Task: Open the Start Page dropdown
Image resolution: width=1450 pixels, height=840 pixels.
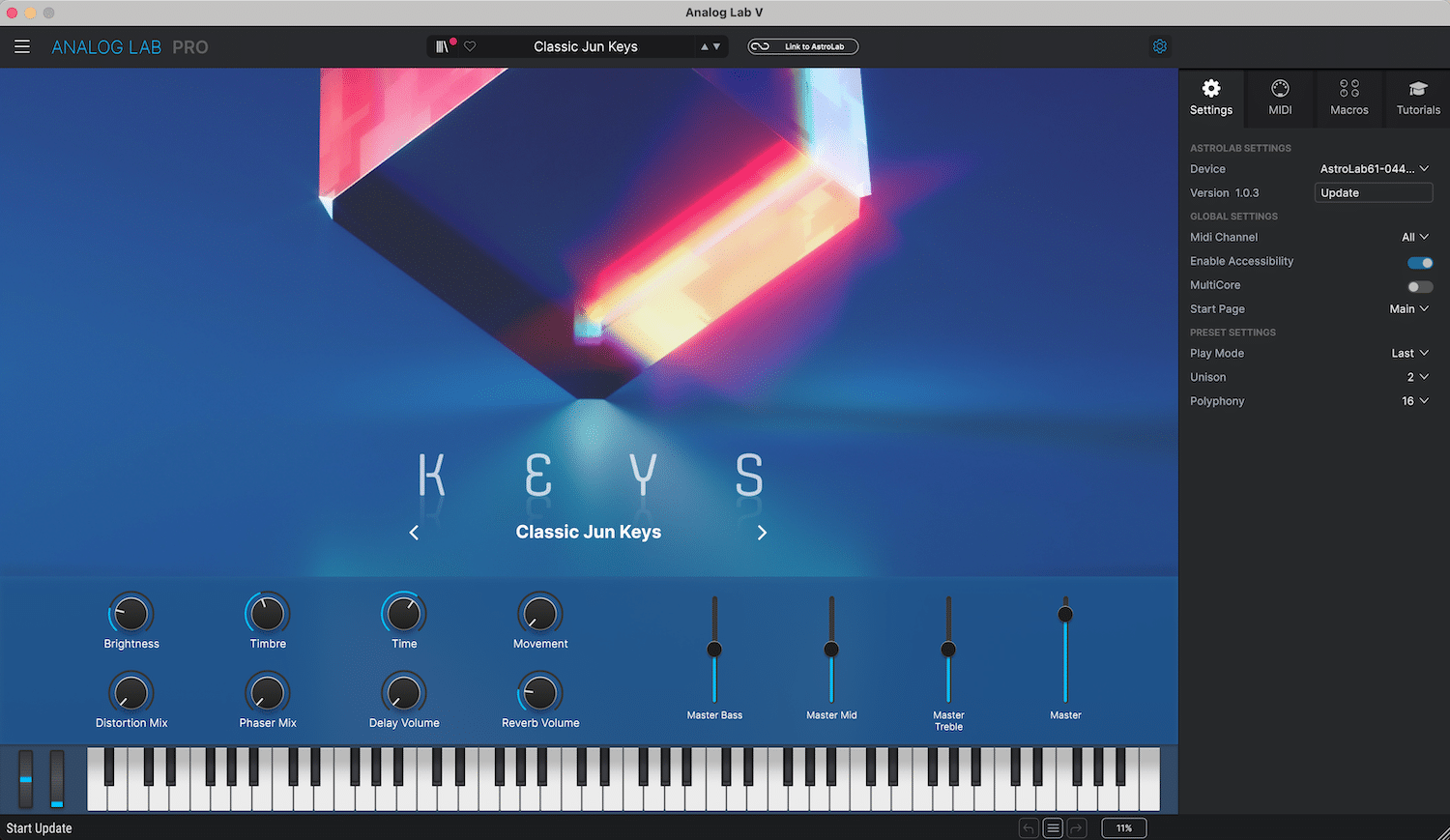Action: (x=1408, y=309)
